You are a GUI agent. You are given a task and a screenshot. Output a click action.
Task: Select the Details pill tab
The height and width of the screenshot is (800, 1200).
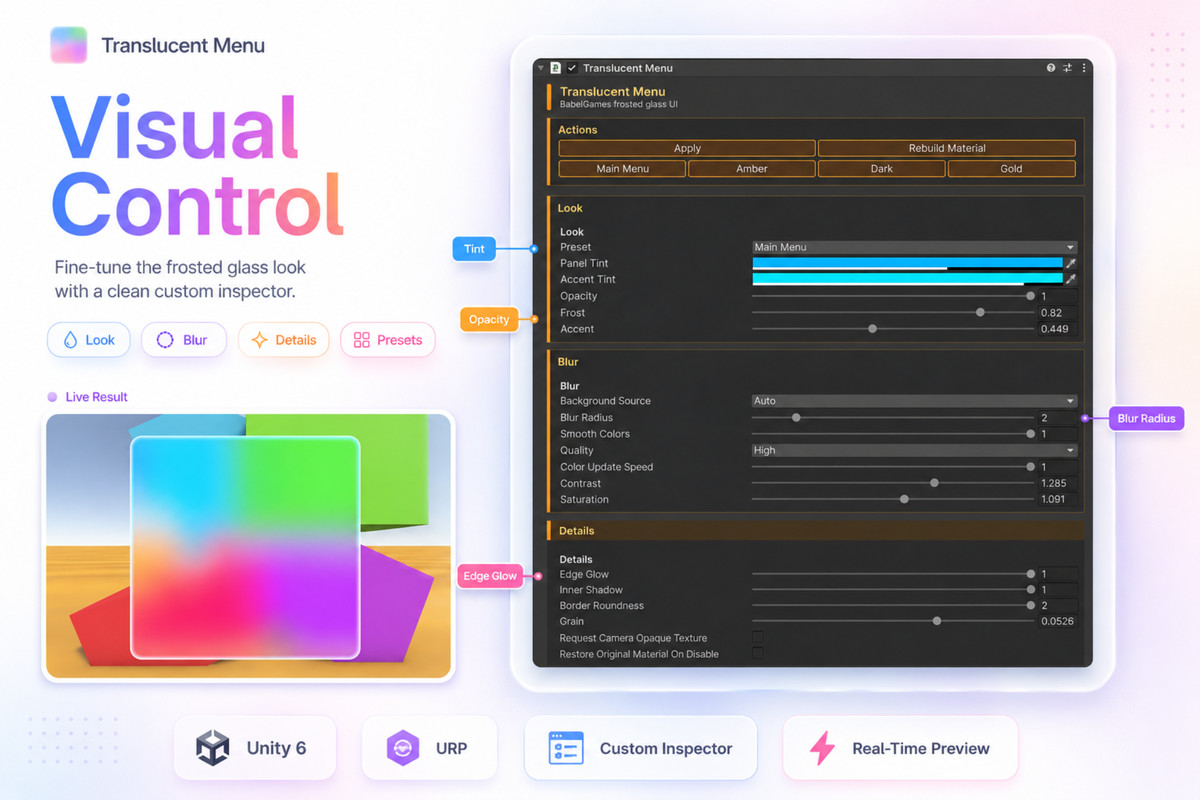[x=284, y=340]
